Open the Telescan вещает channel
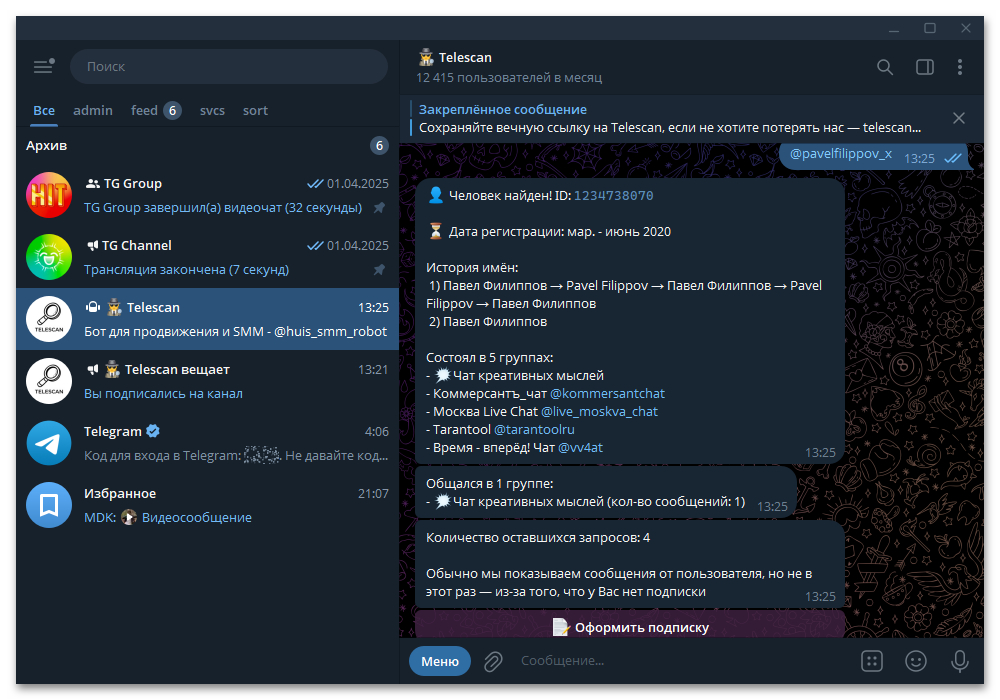 click(x=207, y=381)
